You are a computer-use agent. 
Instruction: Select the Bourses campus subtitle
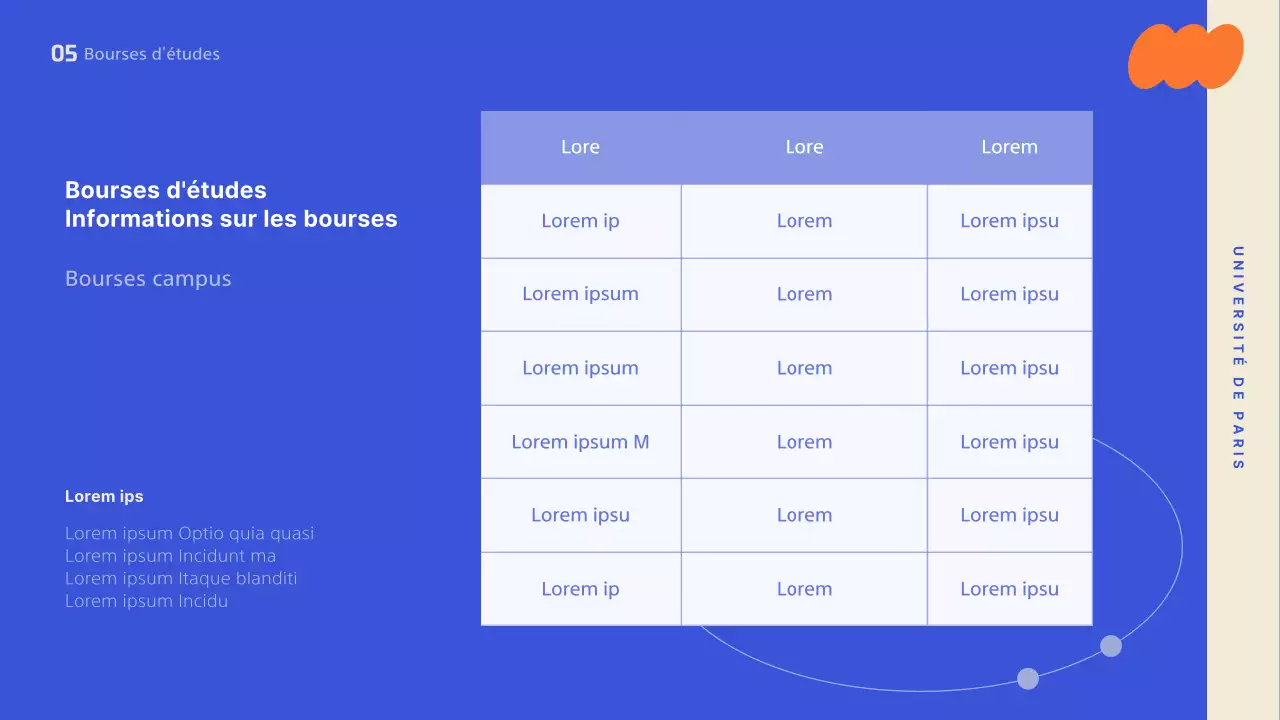(x=148, y=279)
